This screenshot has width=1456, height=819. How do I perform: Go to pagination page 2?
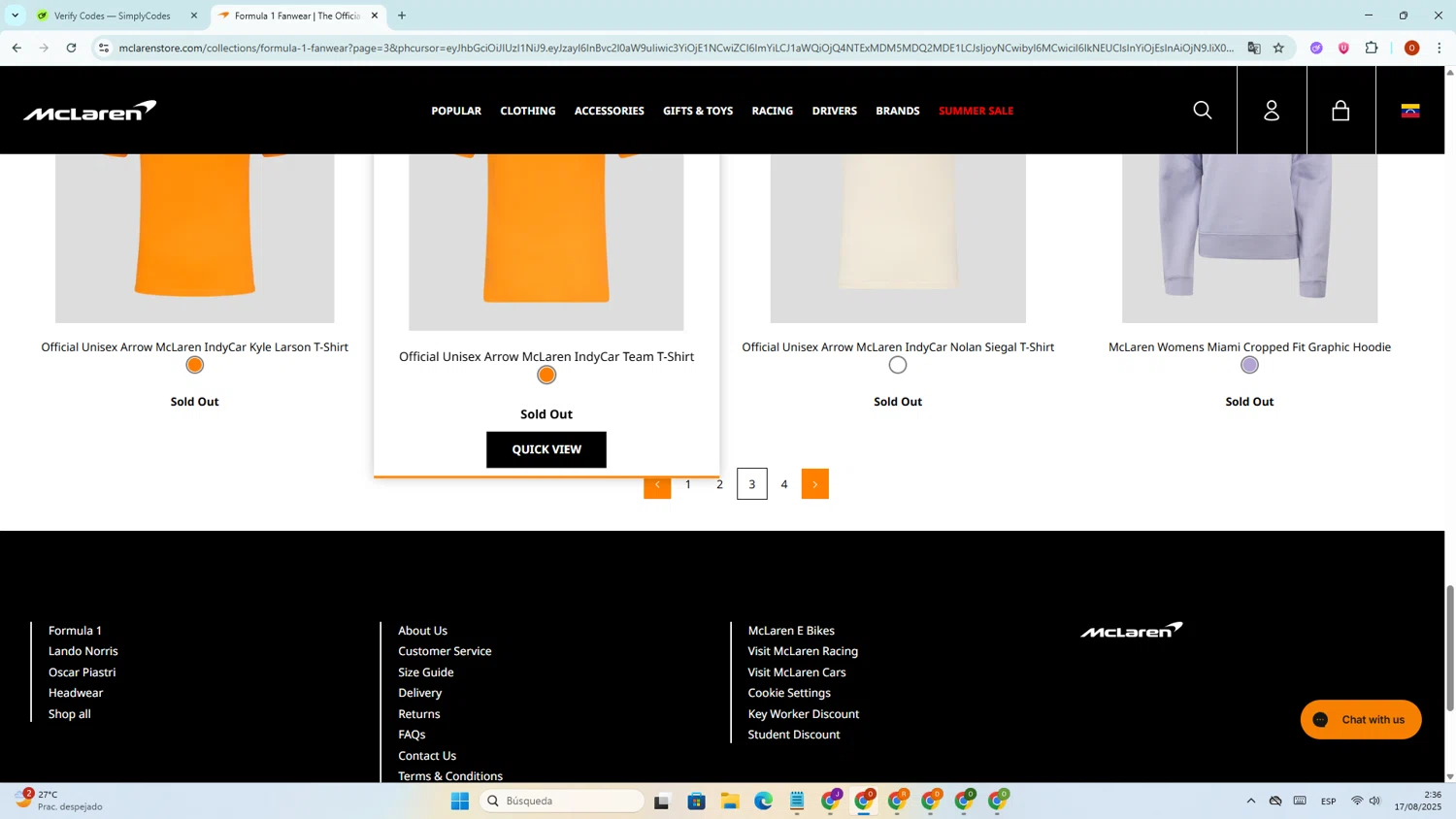[719, 484]
